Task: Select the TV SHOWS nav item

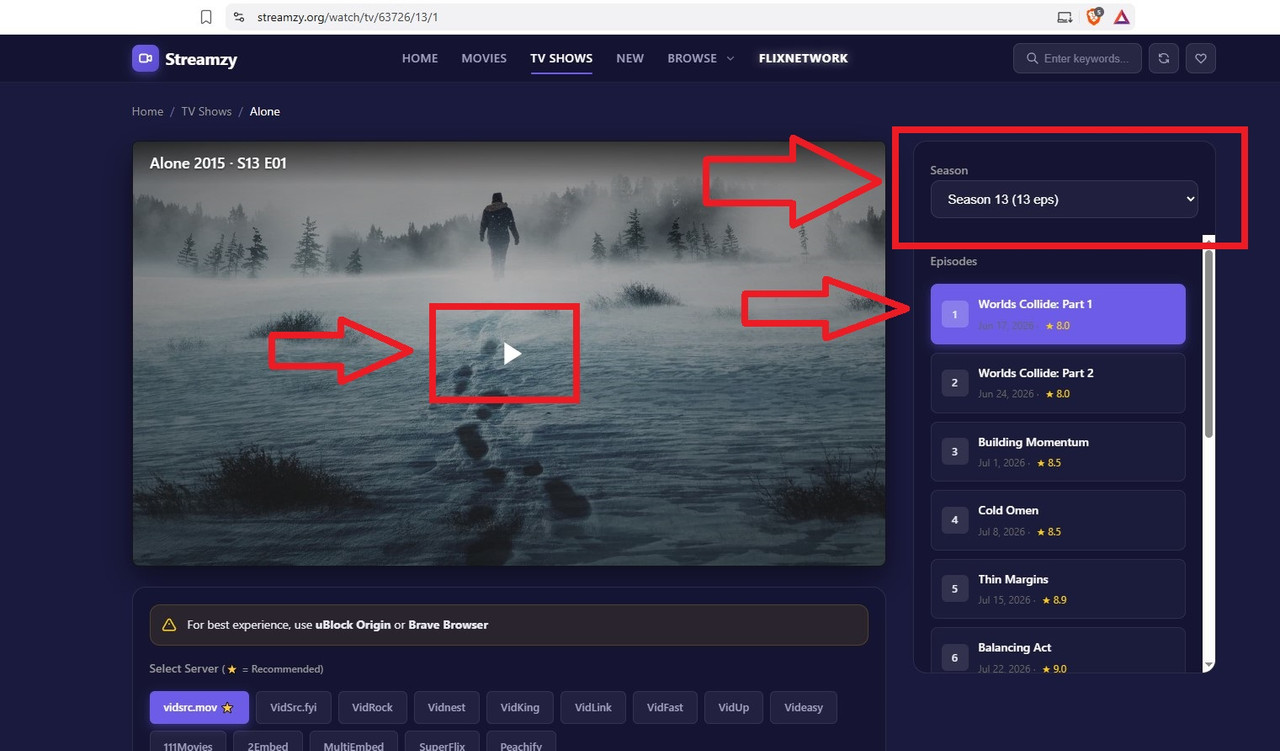Action: coord(561,58)
